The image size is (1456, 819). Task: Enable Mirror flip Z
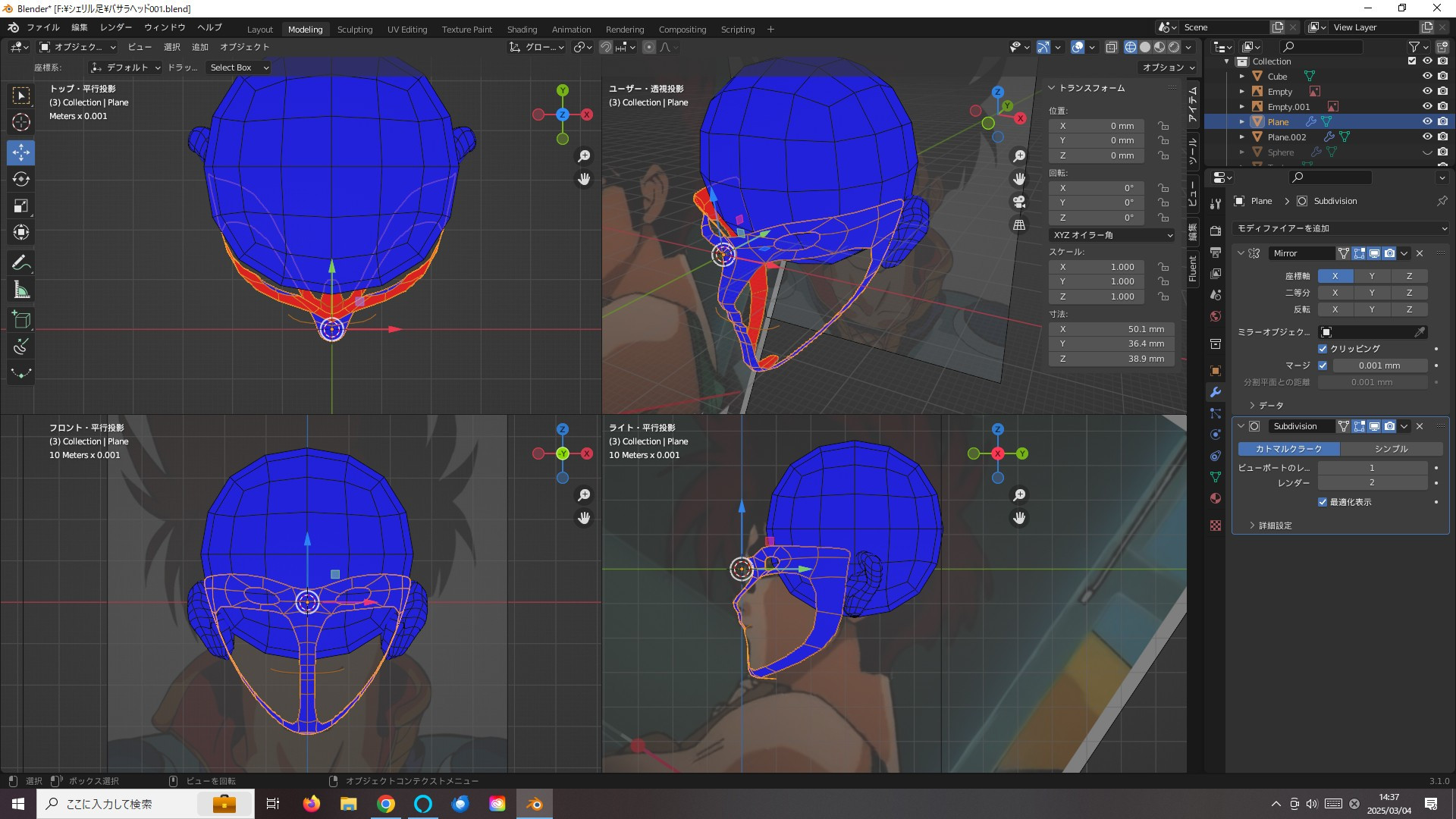(1409, 309)
